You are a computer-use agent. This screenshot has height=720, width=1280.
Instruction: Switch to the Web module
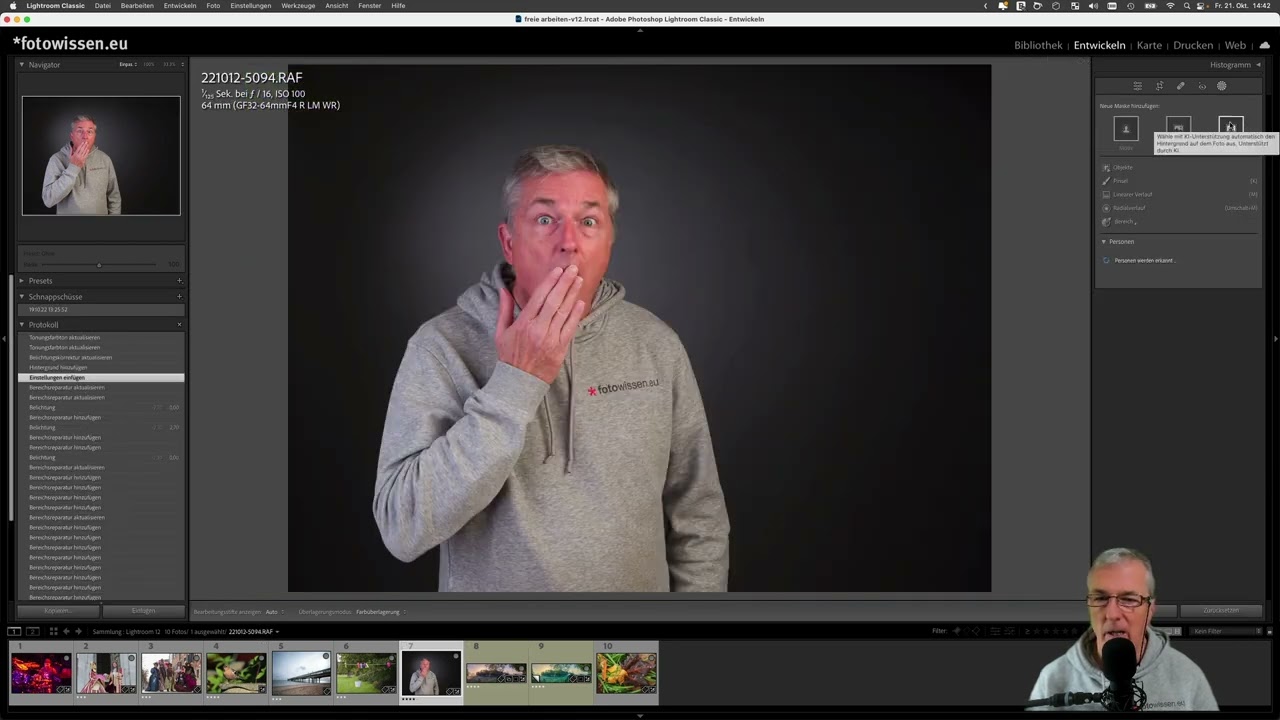coord(1236,45)
